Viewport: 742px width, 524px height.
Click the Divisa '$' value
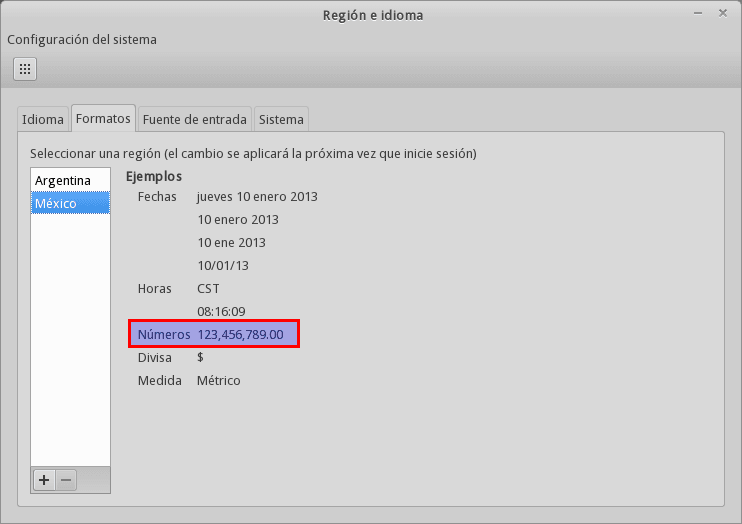point(200,357)
